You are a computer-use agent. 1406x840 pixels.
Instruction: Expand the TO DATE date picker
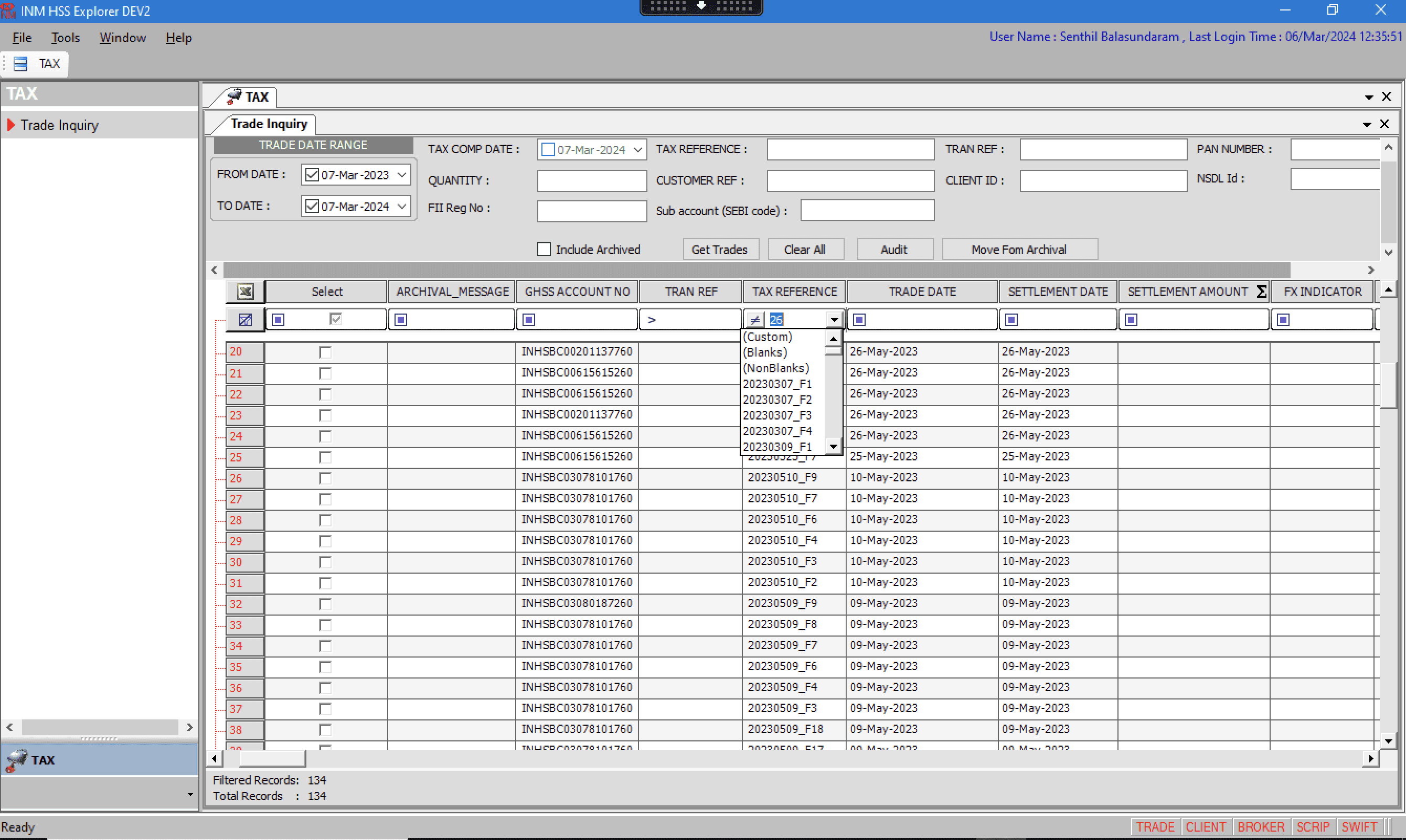click(x=401, y=206)
